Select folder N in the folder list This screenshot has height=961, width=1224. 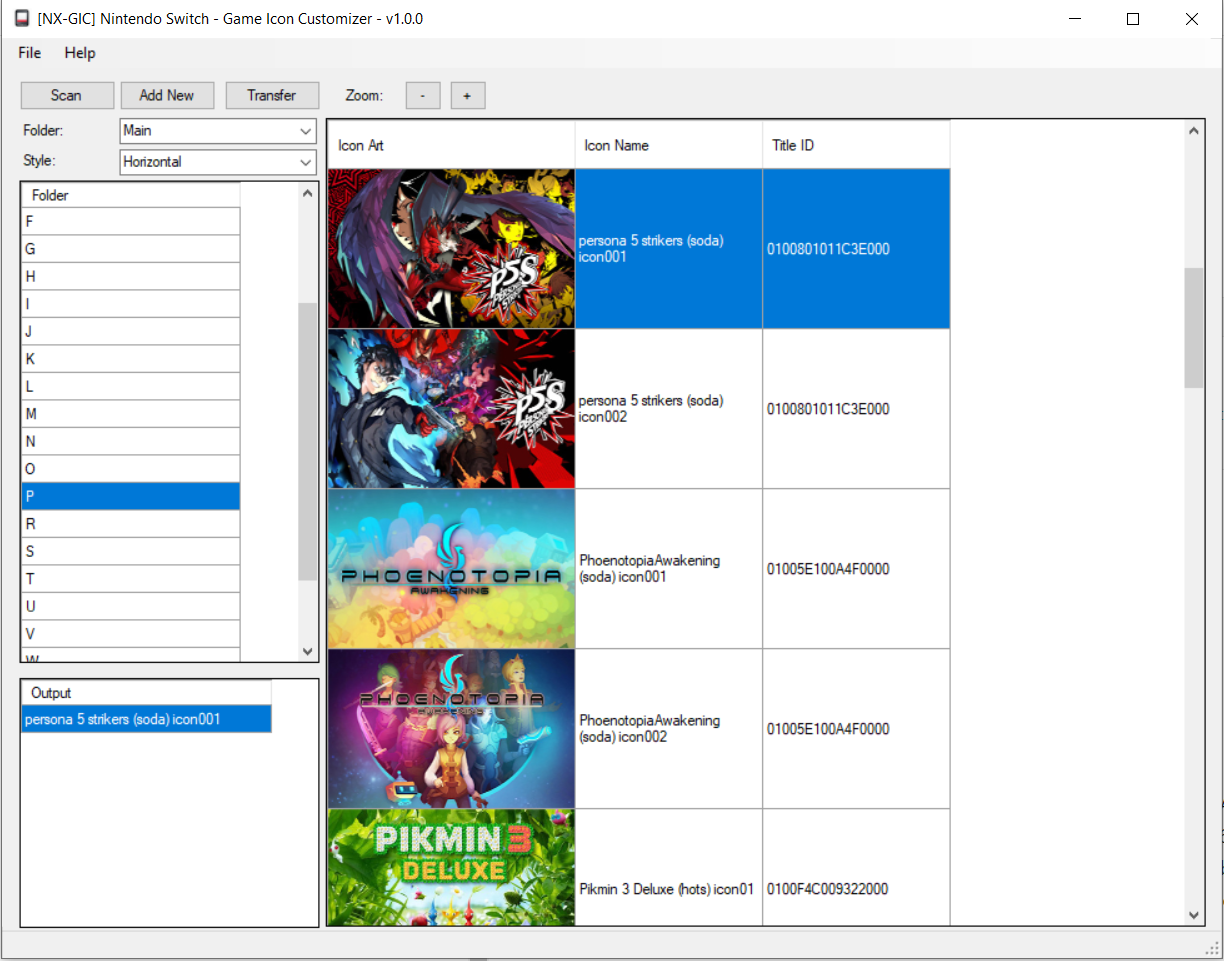(x=131, y=441)
